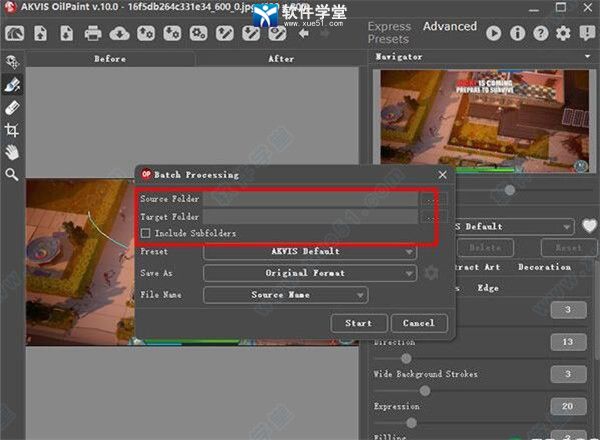This screenshot has height=440, width=600.
Task: Run processing with the play button
Action: (494, 33)
